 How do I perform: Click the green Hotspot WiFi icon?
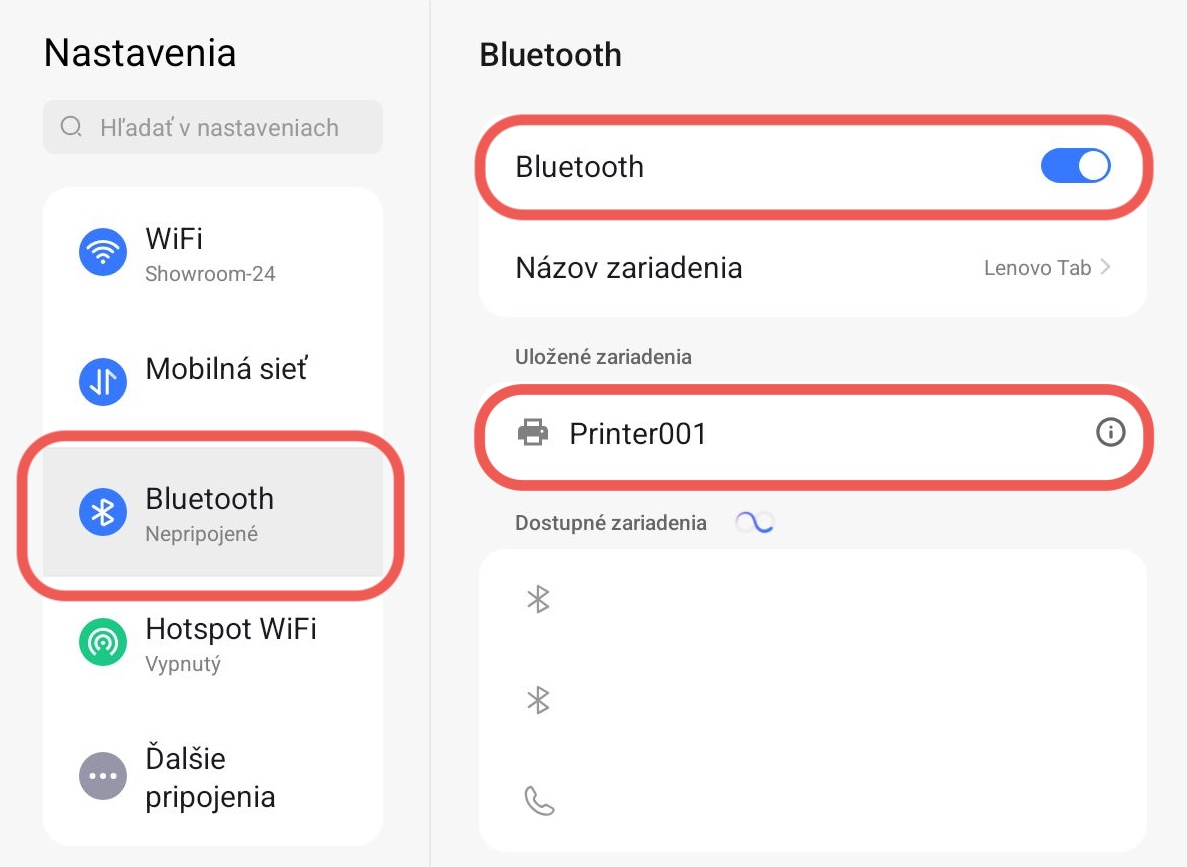pos(103,642)
